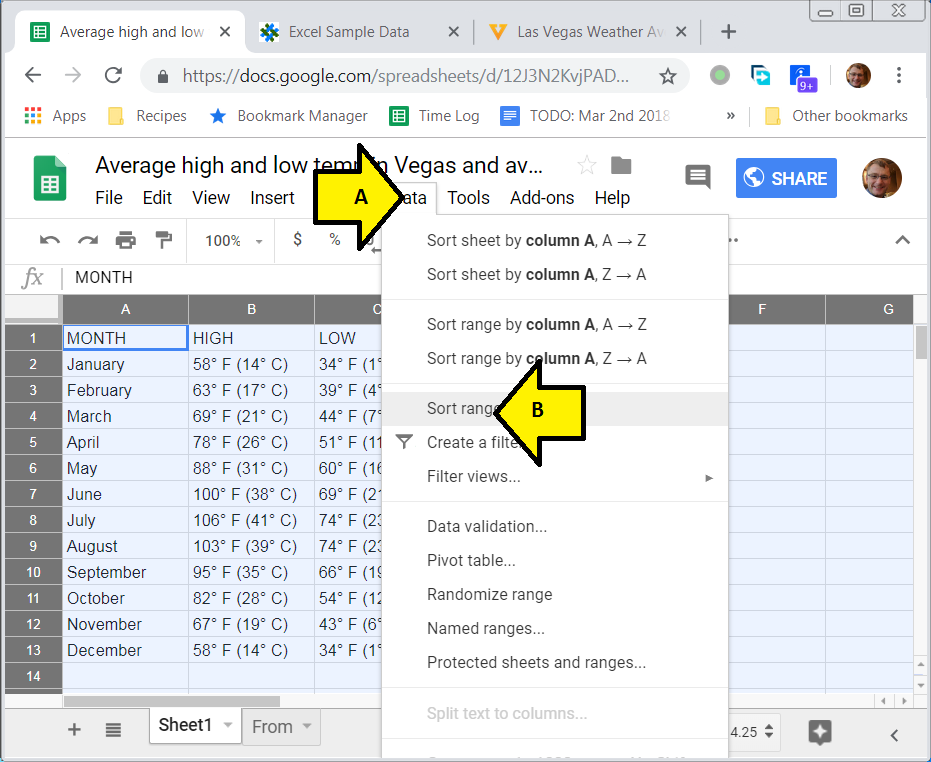Star this spreadsheet document

[587, 166]
